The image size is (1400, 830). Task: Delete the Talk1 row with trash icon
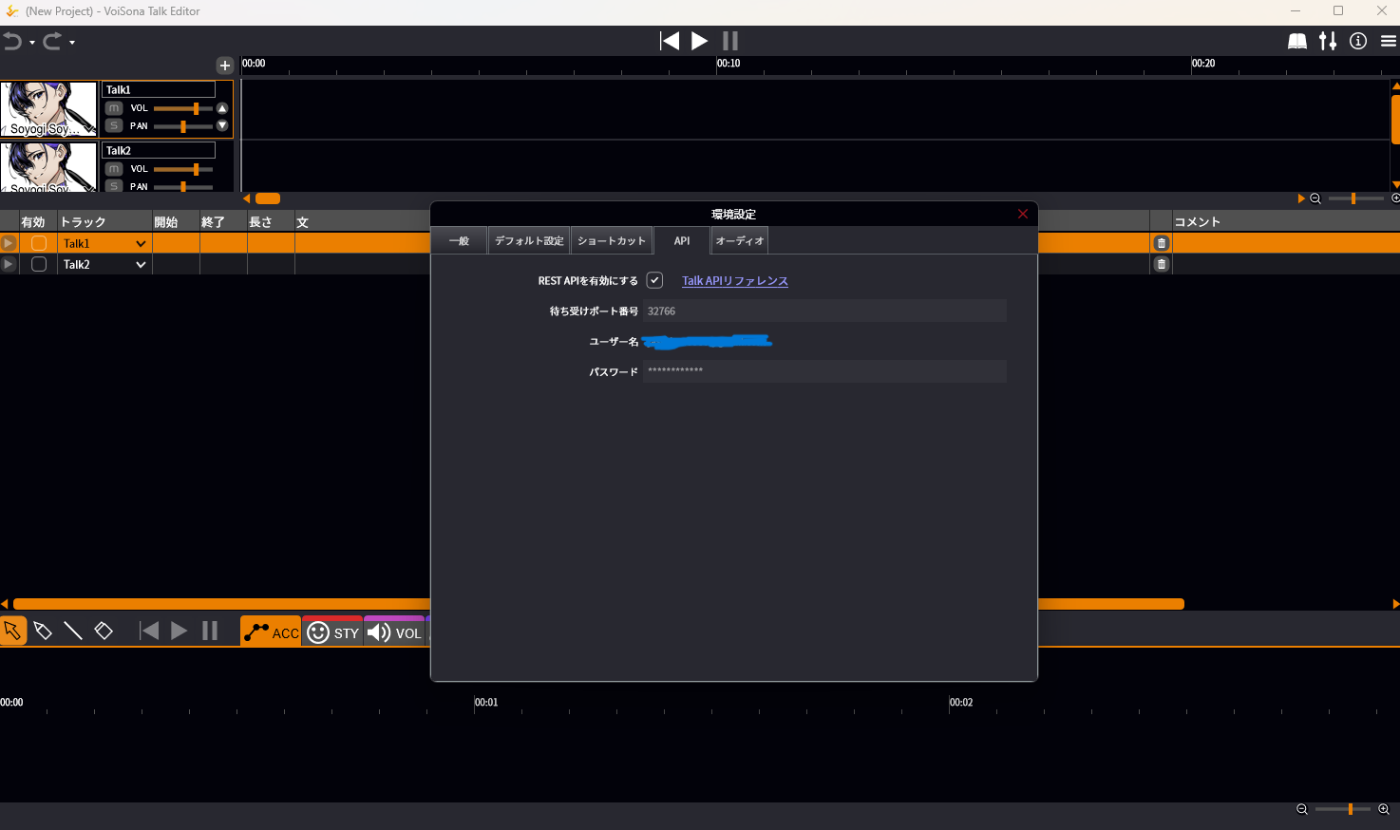(1161, 243)
